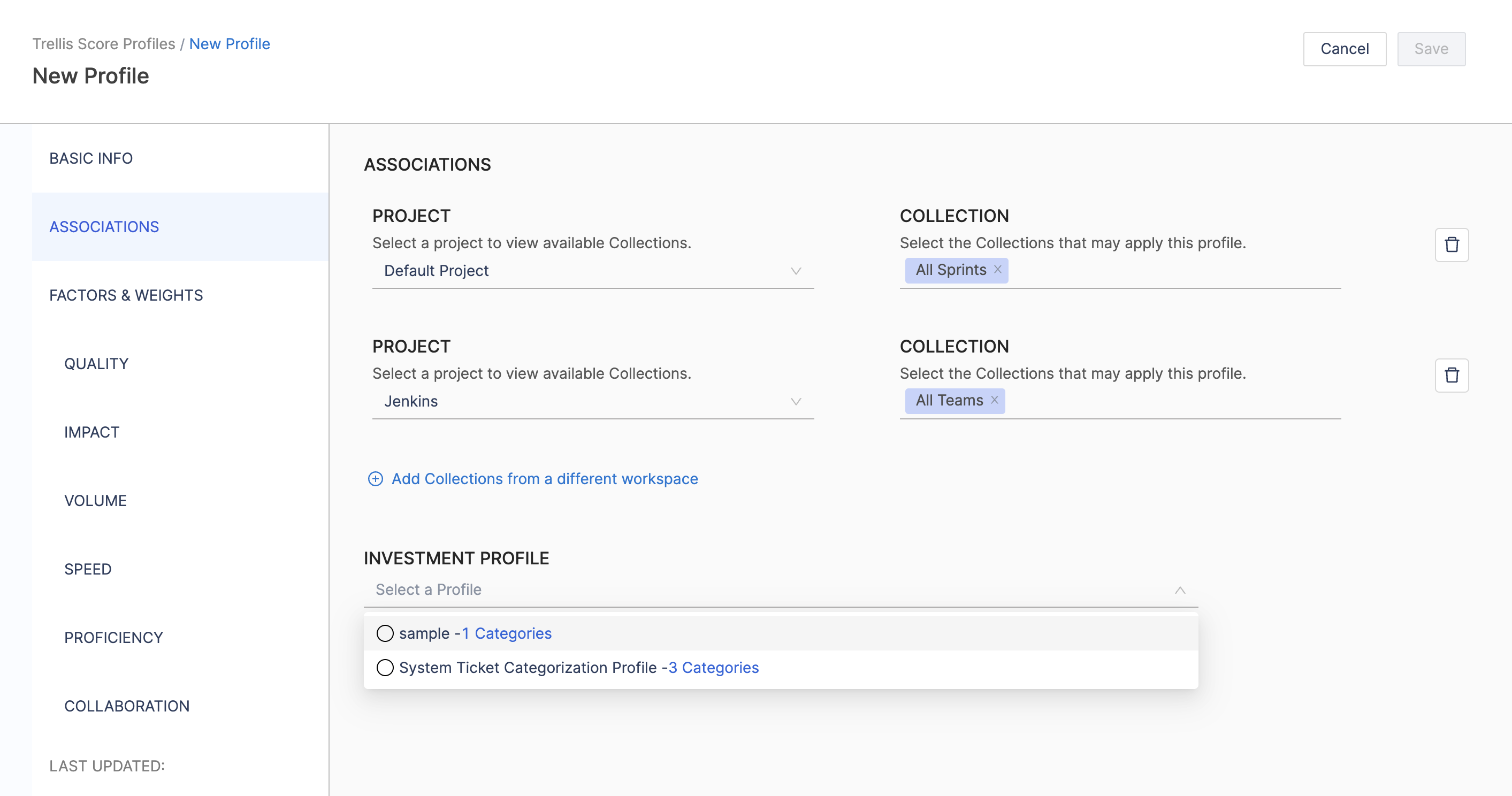Click Add Collections from a different workspace
Viewport: 1512px width, 796px height.
(544, 479)
